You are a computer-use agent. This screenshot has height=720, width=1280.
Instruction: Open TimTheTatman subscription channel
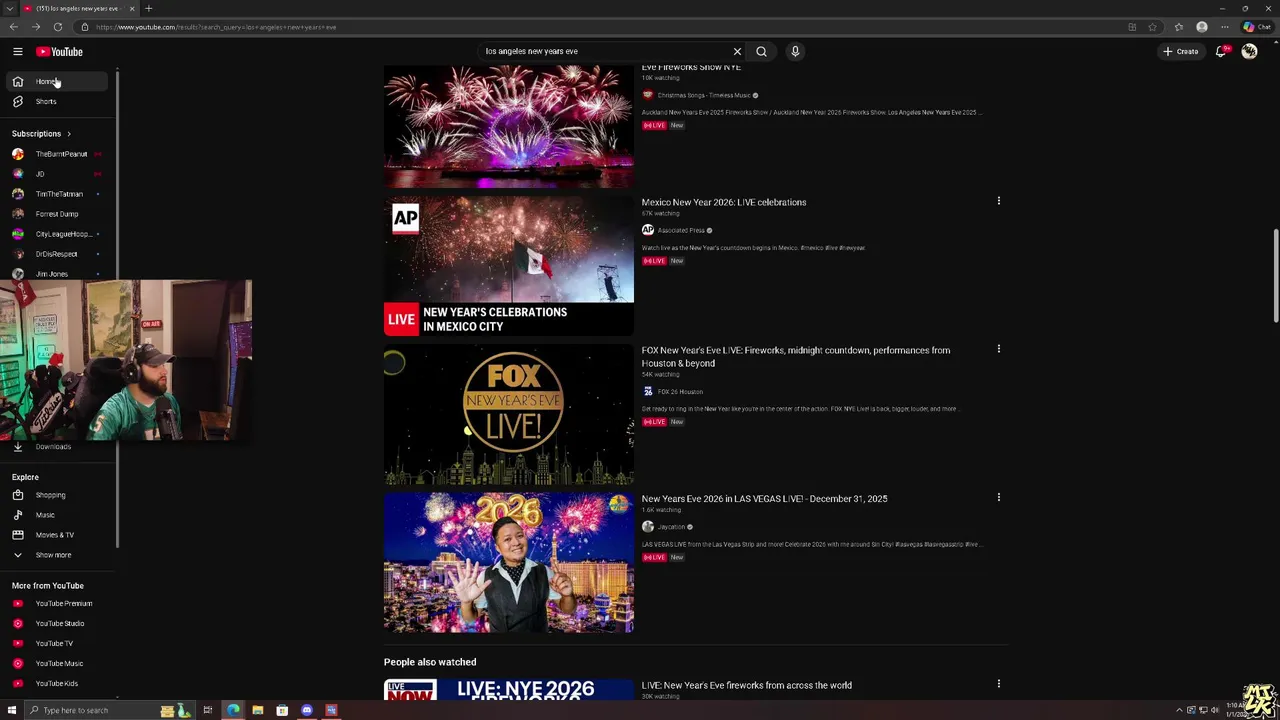click(58, 194)
